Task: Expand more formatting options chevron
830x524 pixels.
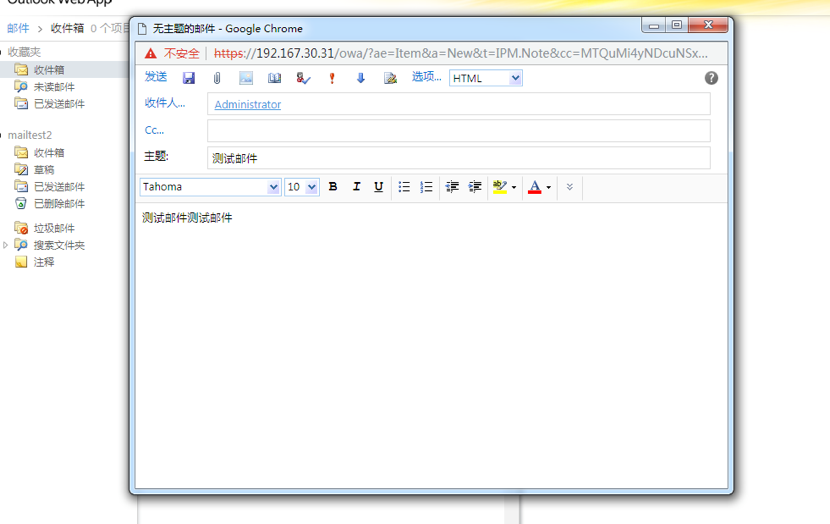Action: tap(570, 187)
